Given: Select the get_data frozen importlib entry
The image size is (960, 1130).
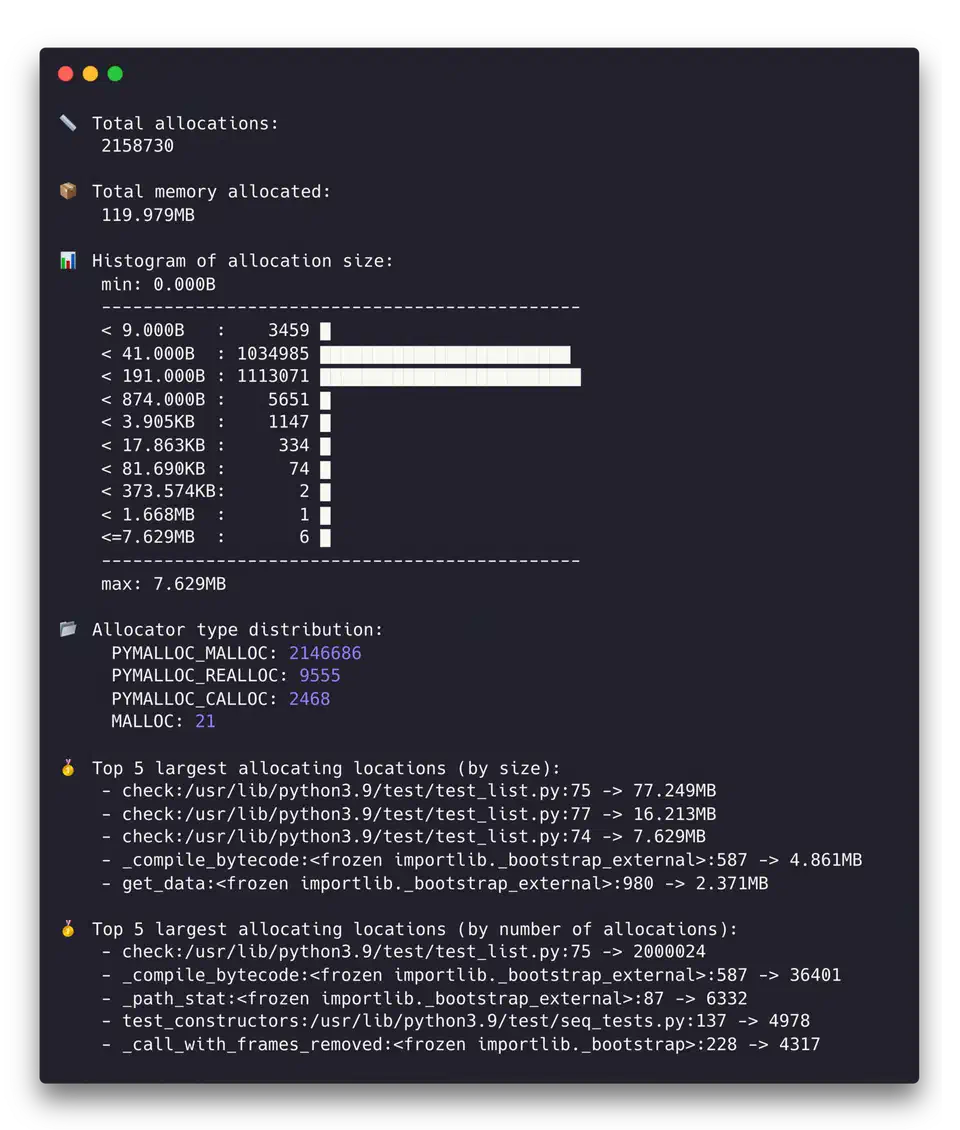Looking at the screenshot, I should 440,883.
